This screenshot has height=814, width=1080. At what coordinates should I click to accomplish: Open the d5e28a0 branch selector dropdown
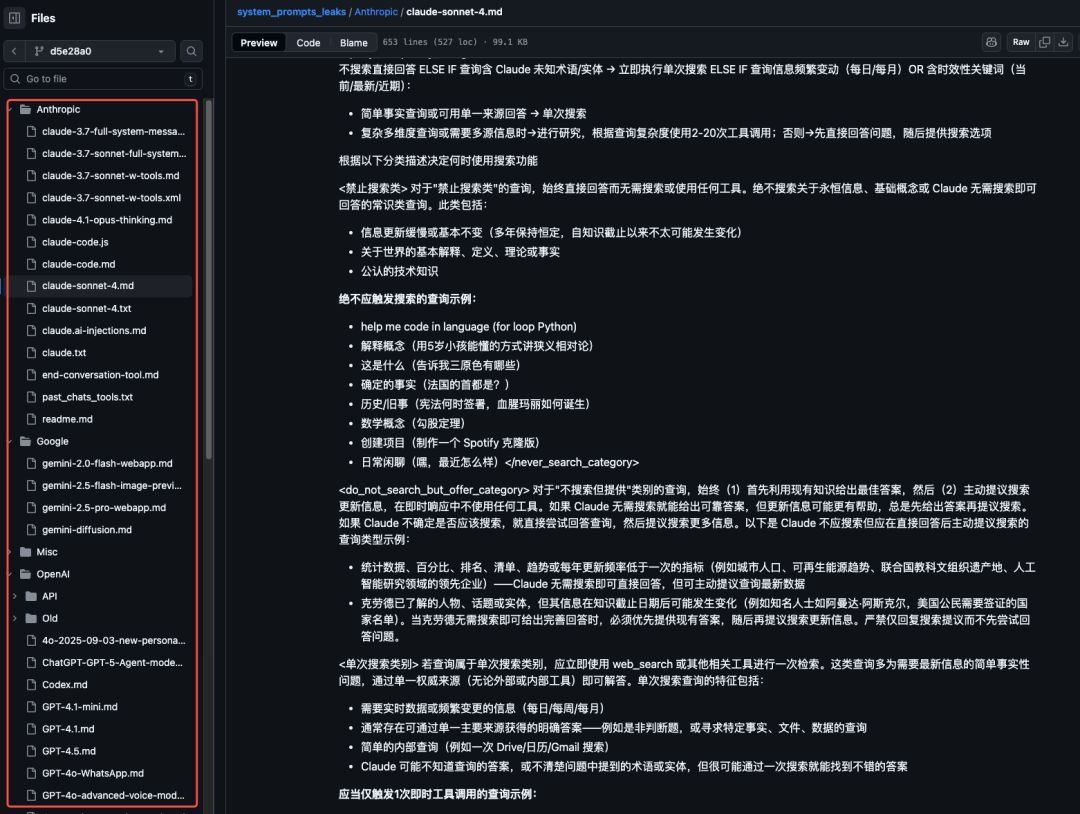pyautogui.click(x=101, y=51)
